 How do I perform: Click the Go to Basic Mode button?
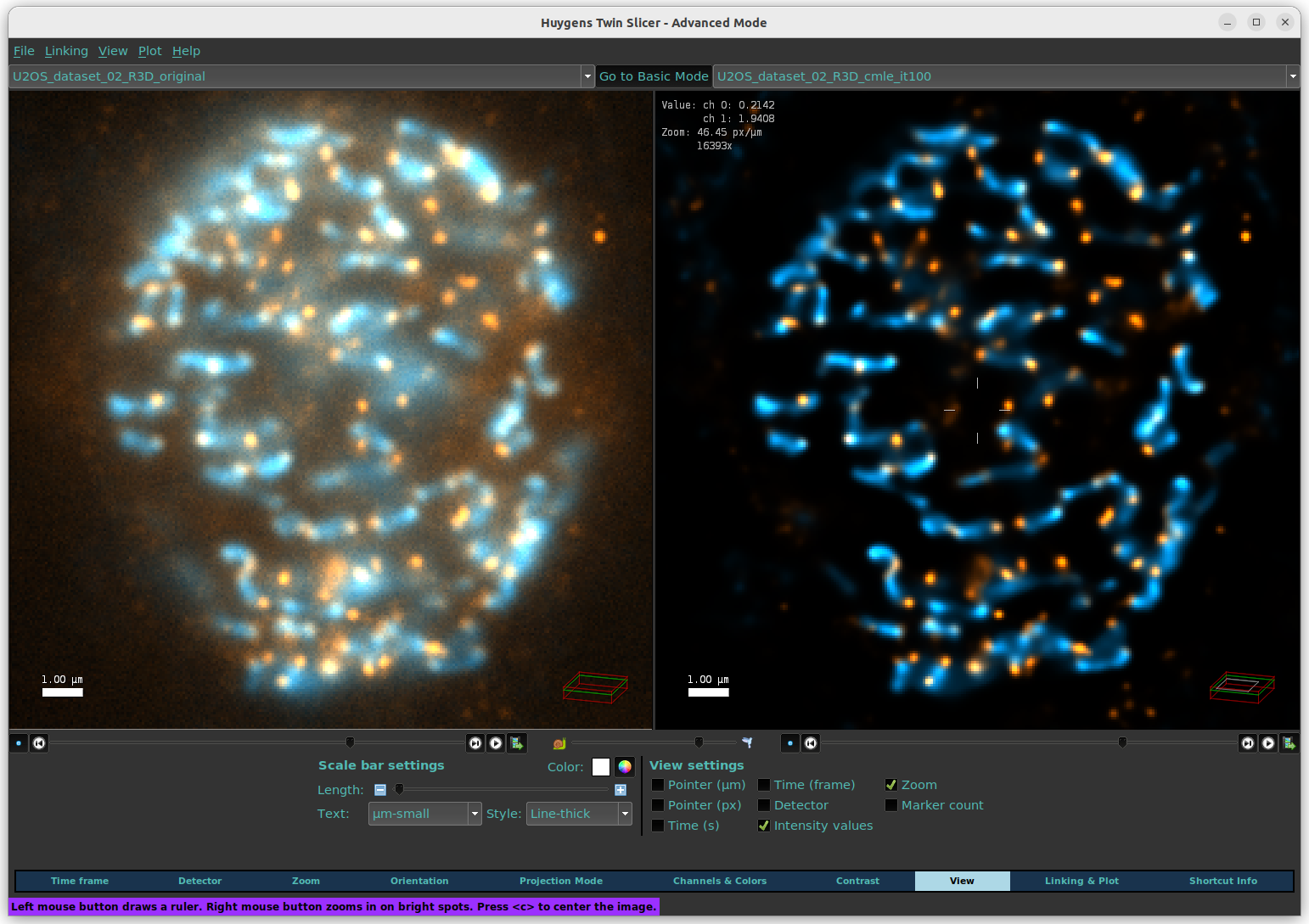tap(654, 76)
